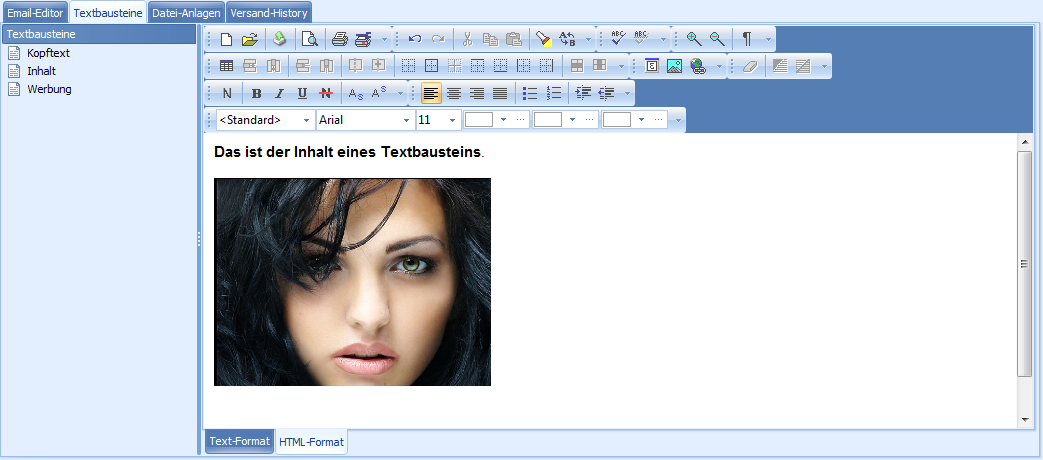This screenshot has height=460, width=1043.
Task: Paste from the clipboard
Action: coord(514,39)
